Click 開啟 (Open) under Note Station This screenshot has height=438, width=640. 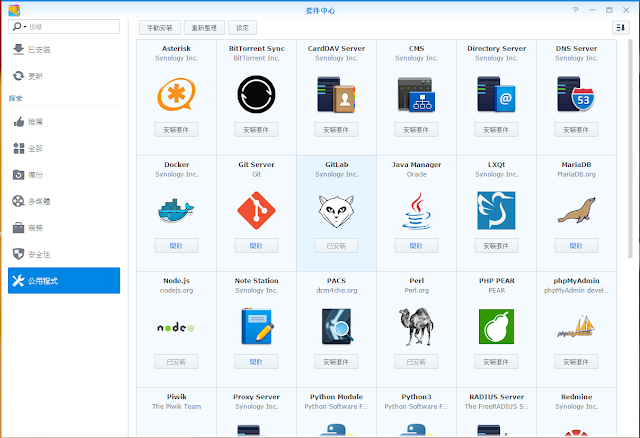(256, 362)
